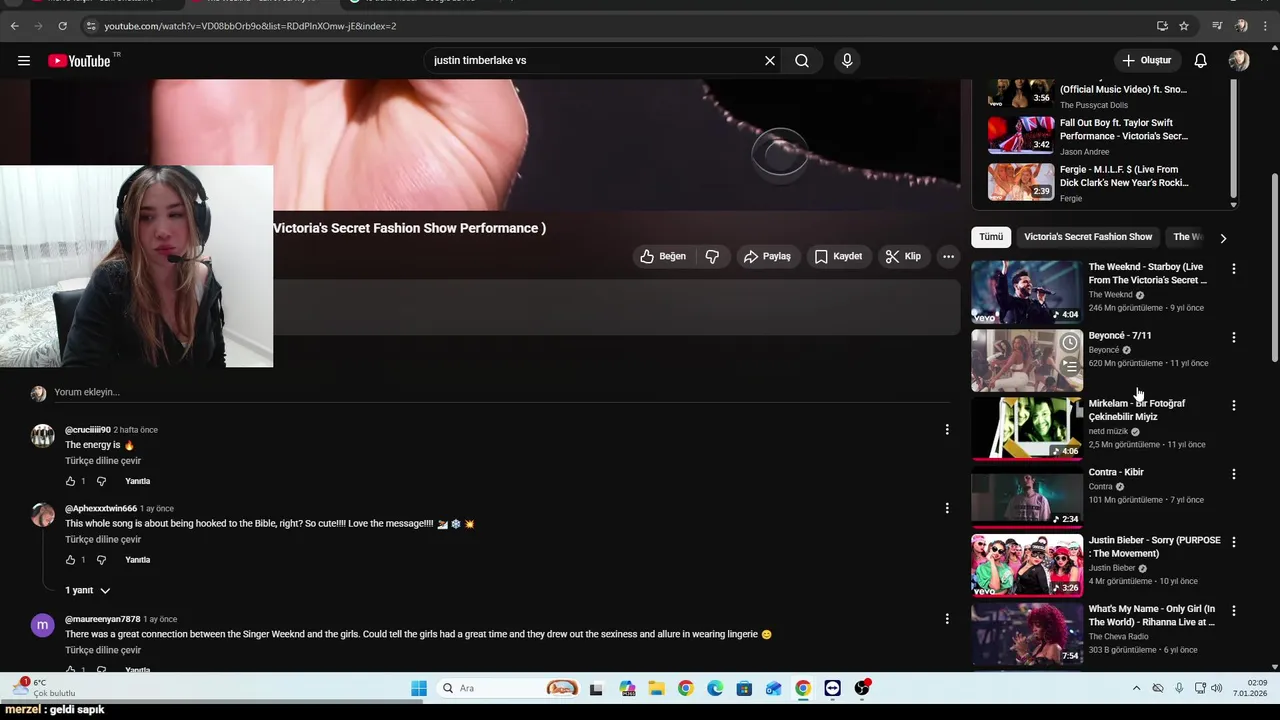1280x720 pixels.
Task: Open YouTube notifications bell
Action: [x=1201, y=61]
